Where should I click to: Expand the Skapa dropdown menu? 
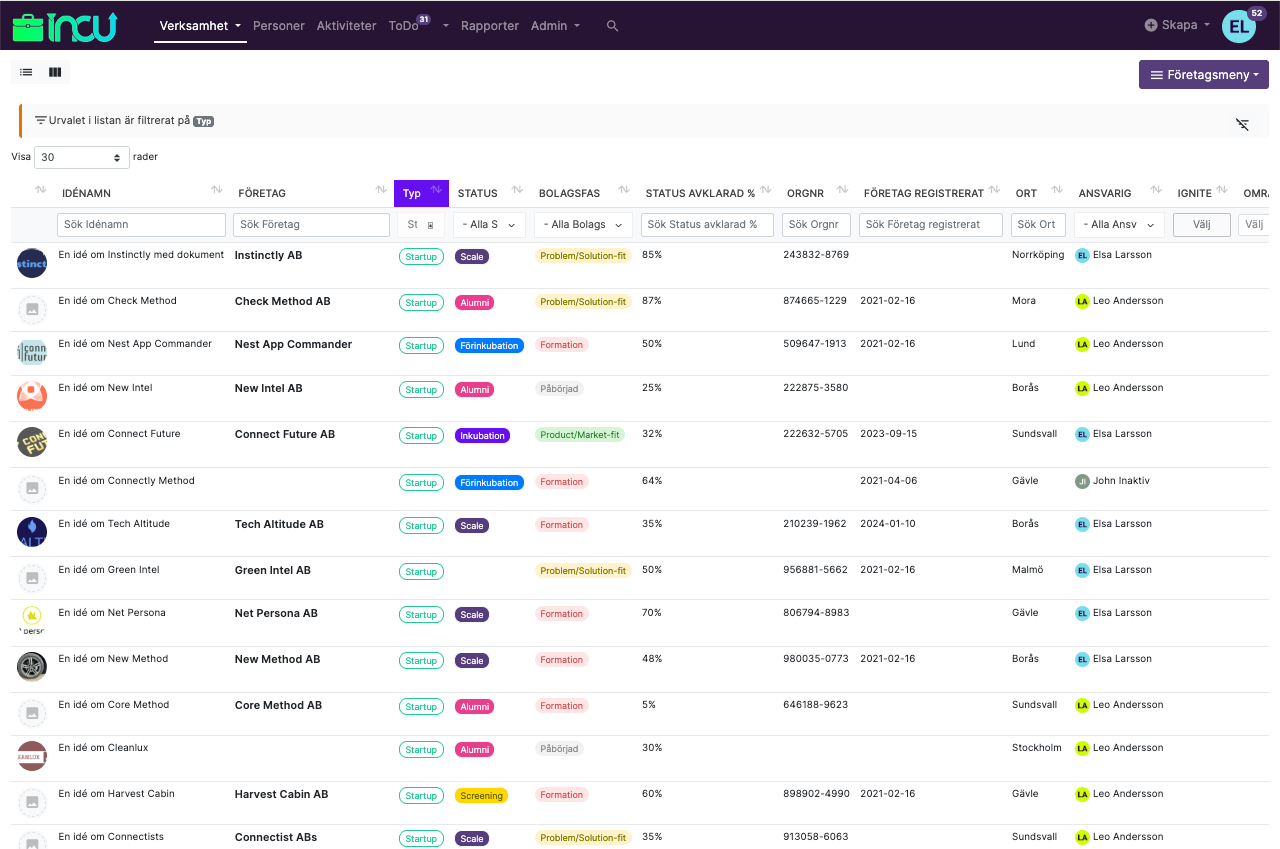coord(1176,26)
